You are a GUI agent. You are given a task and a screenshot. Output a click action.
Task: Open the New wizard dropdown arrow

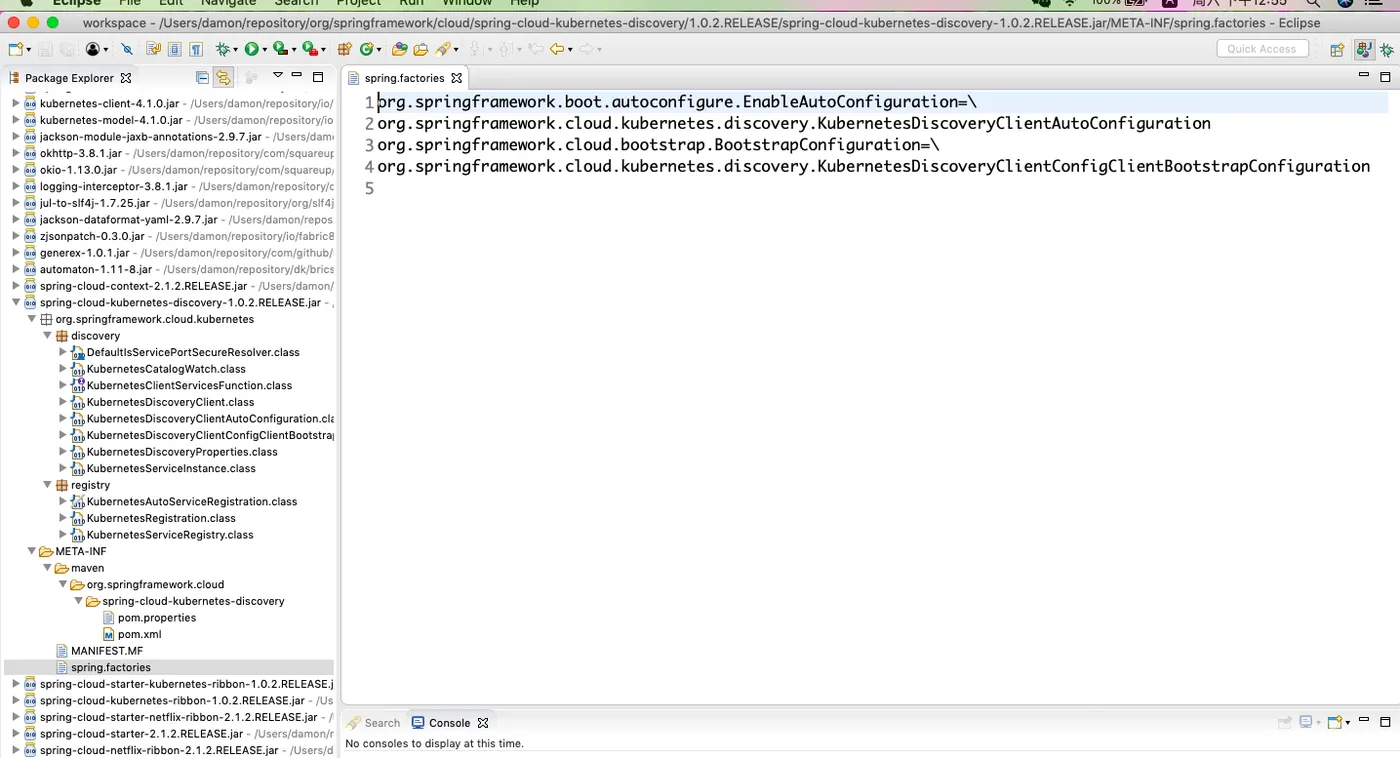[x=29, y=49]
